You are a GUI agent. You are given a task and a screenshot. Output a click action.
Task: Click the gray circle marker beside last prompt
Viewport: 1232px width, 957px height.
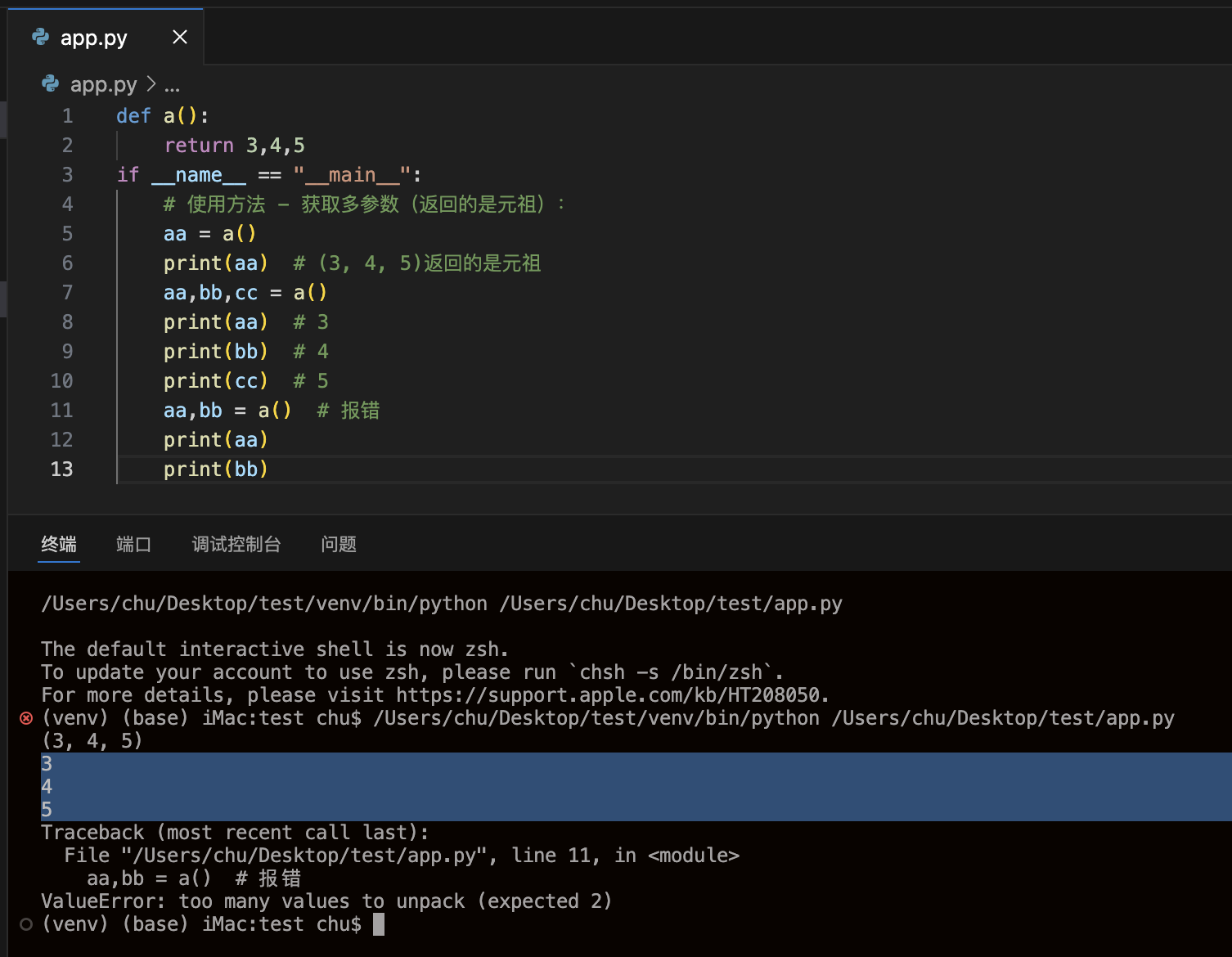click(x=26, y=924)
